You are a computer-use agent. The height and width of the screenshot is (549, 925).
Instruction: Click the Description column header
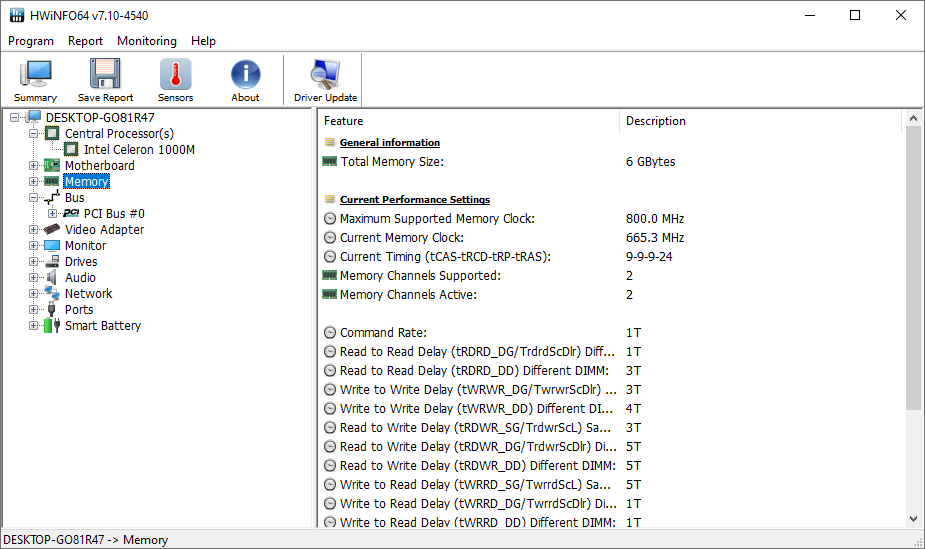pyautogui.click(x=760, y=120)
